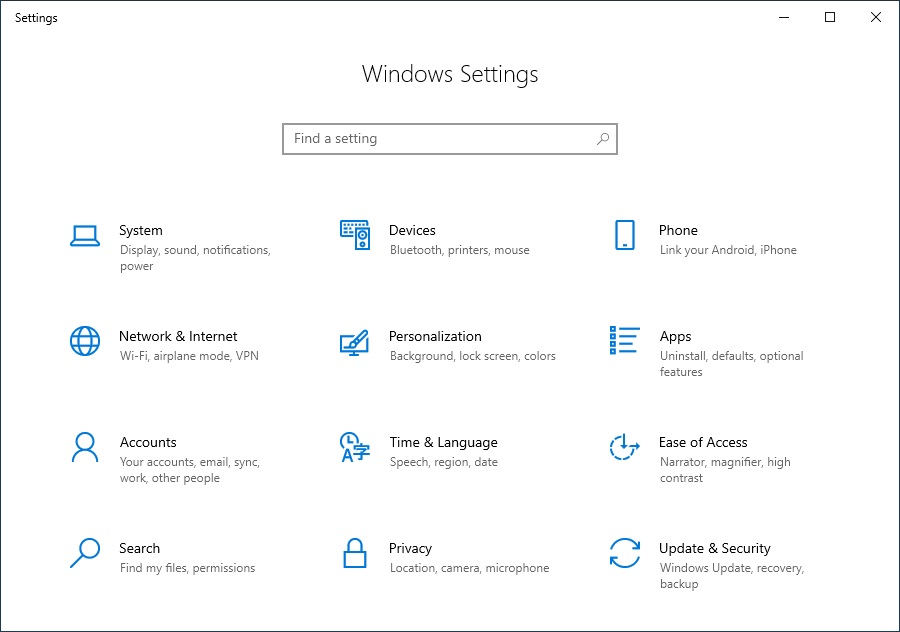Open the Time & Language heading
The height and width of the screenshot is (632, 900).
coord(444,443)
